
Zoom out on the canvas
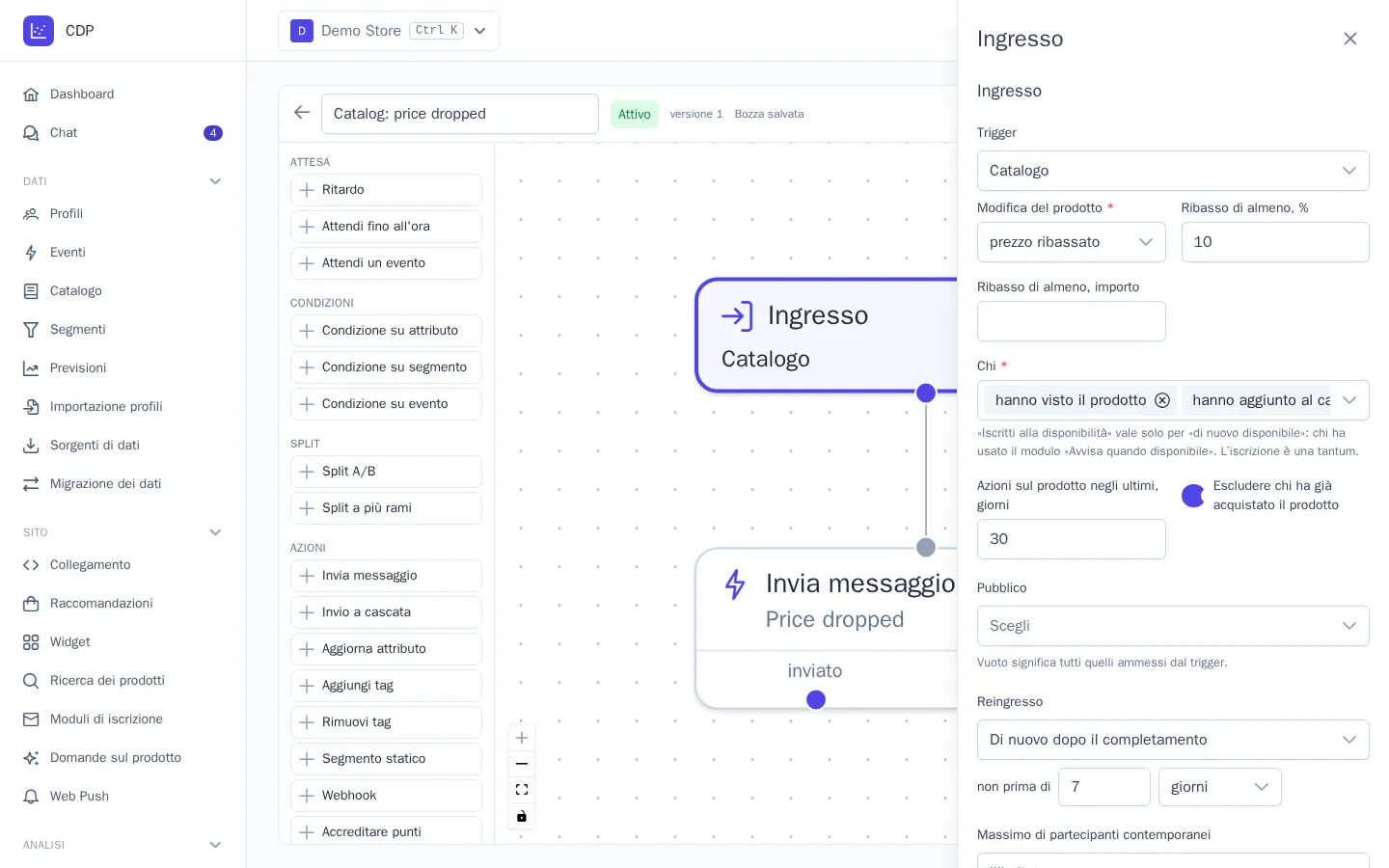tap(522, 764)
